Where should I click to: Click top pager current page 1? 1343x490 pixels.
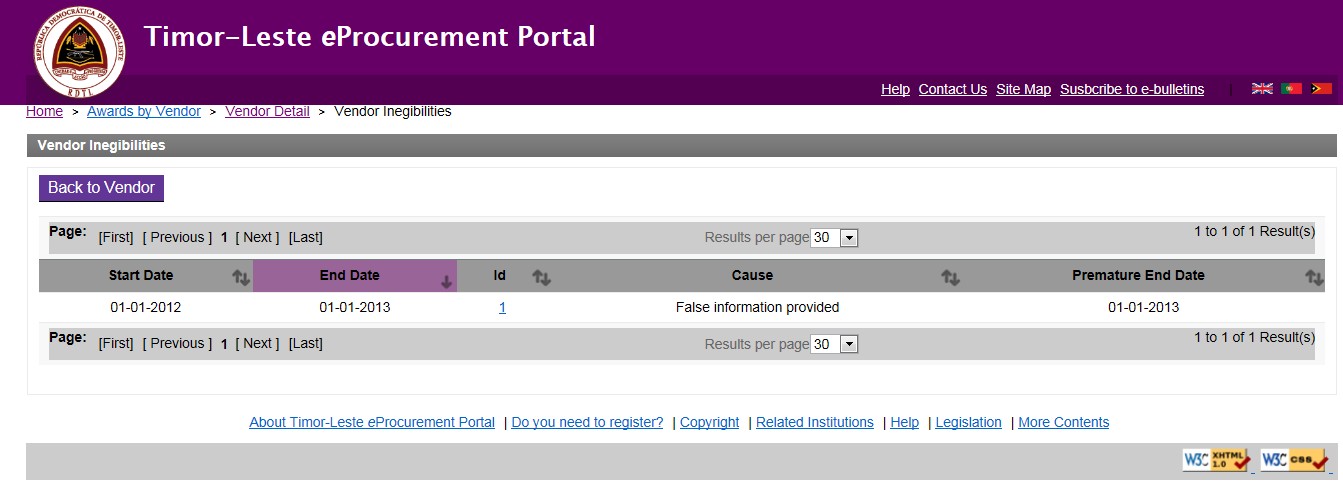coord(224,237)
